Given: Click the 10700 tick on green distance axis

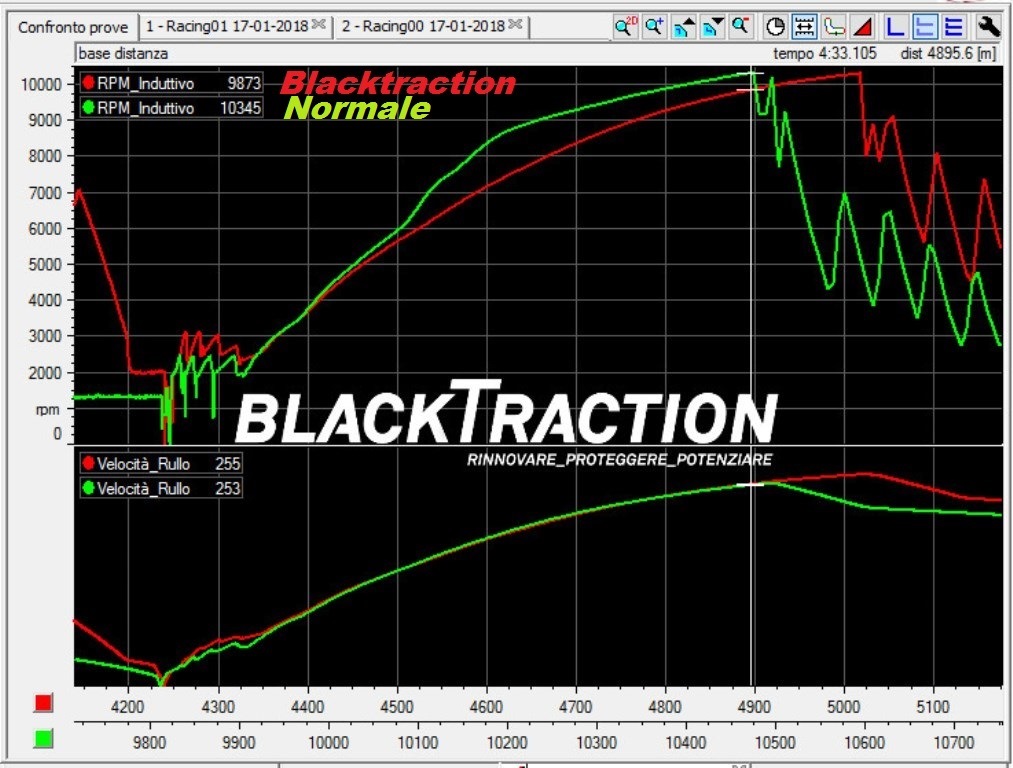Looking at the screenshot, I should click(x=954, y=742).
